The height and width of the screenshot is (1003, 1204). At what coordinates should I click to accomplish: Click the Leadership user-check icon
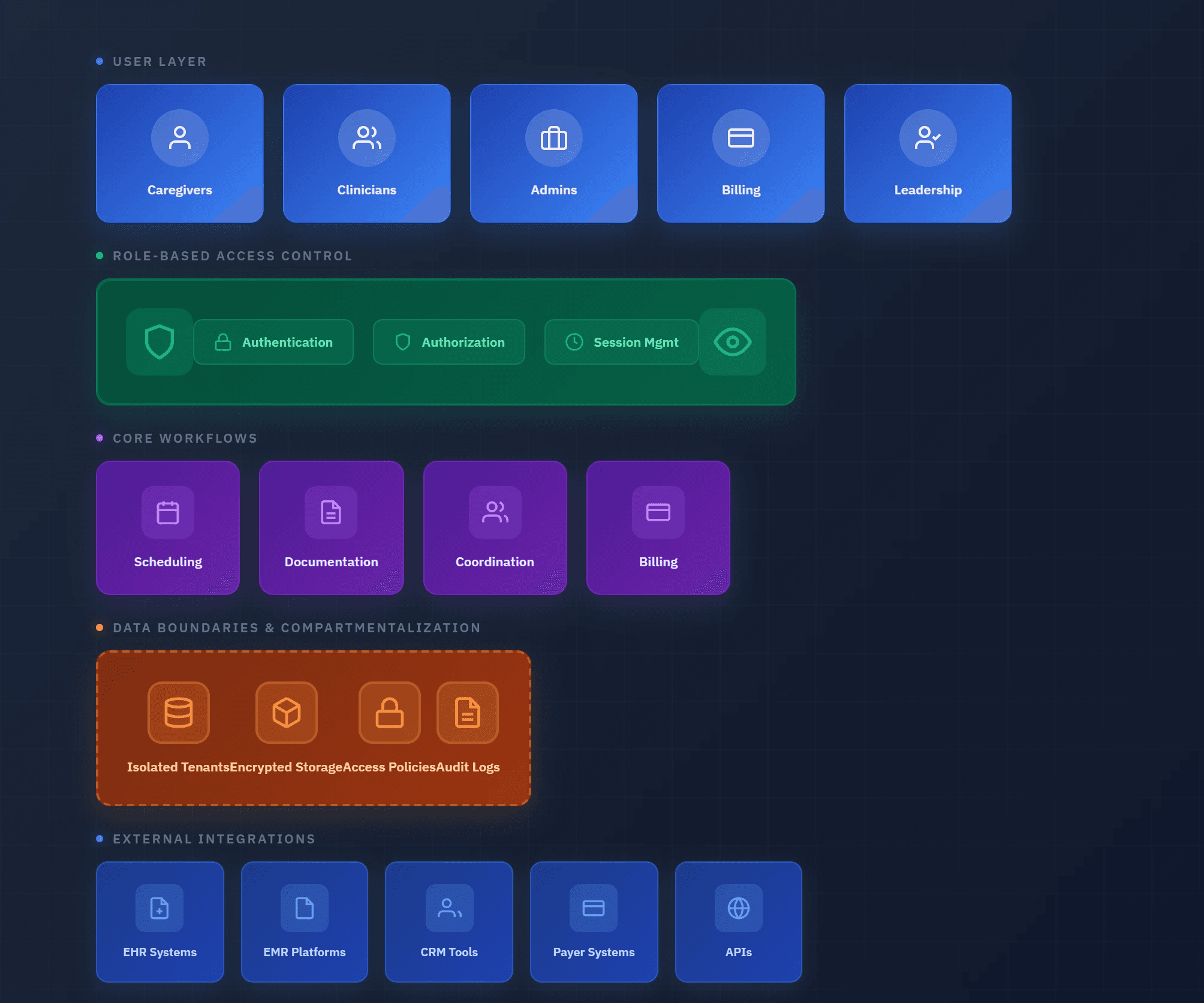point(928,138)
